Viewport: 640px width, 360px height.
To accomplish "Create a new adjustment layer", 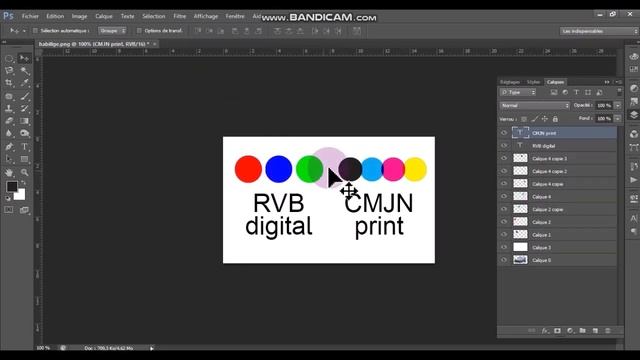I will (x=570, y=331).
